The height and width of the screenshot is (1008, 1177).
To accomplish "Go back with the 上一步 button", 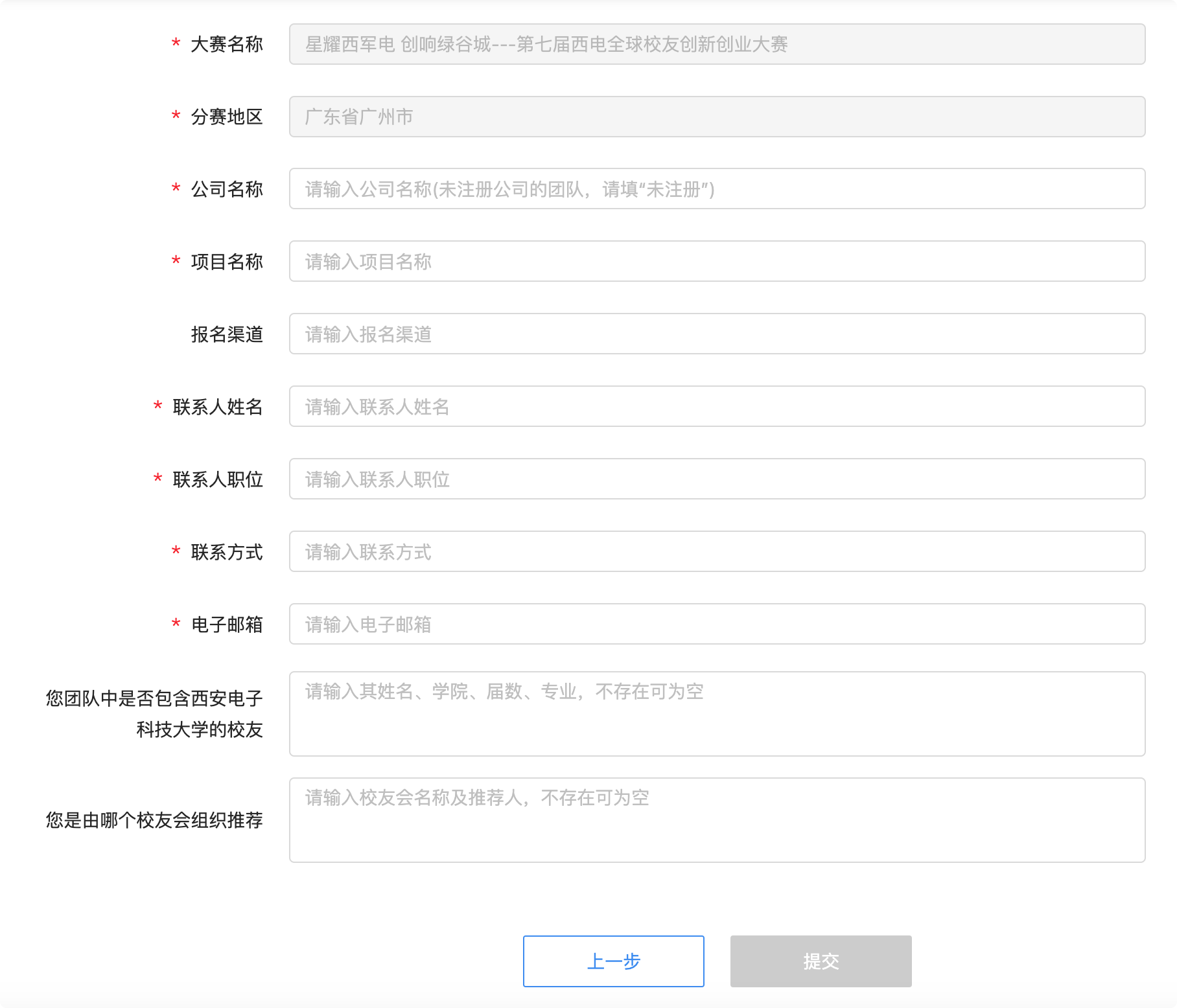I will tap(613, 961).
